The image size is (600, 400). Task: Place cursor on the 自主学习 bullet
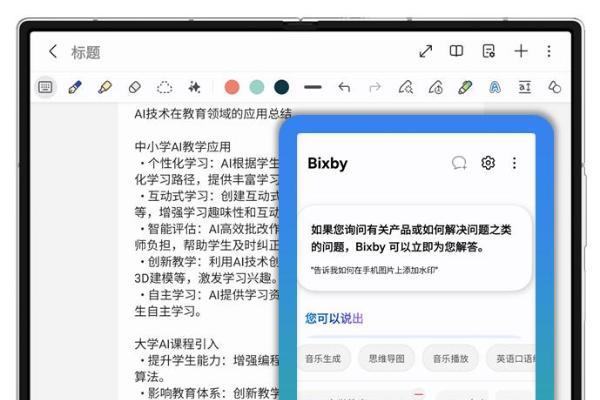(209, 295)
